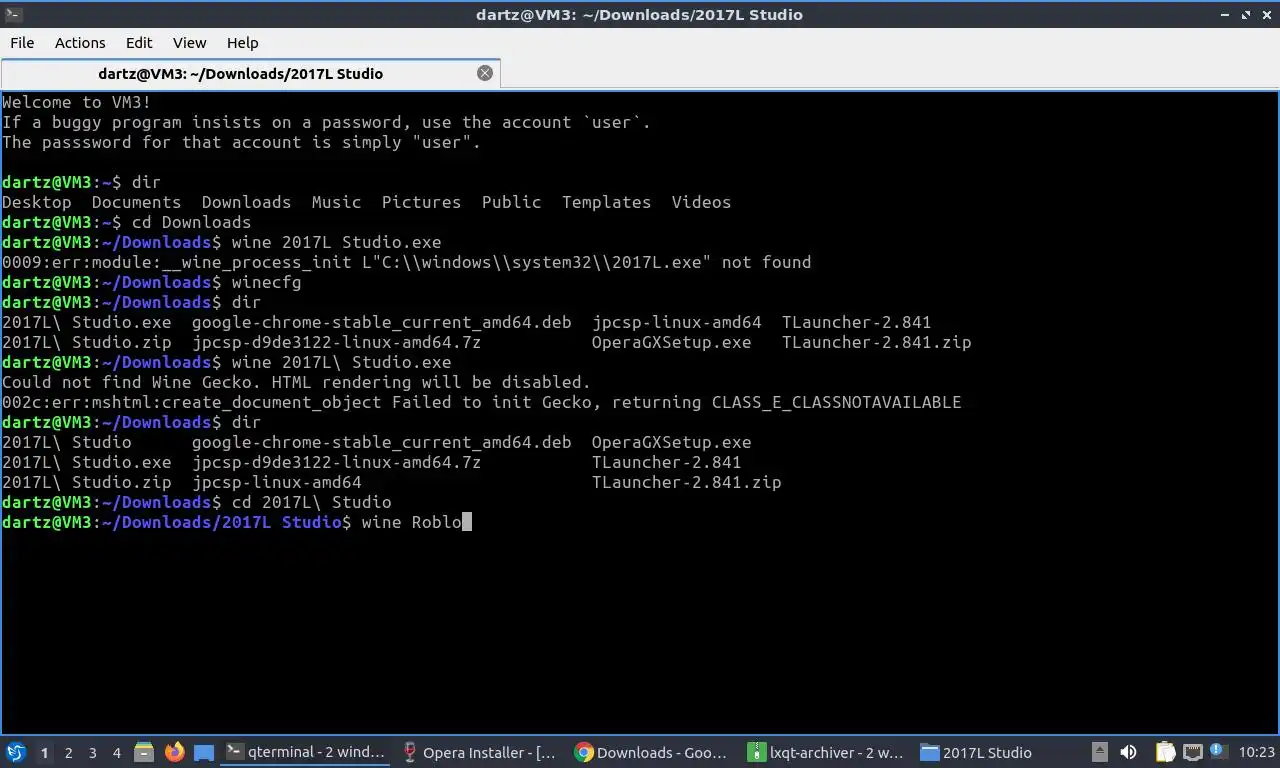1280x768 pixels.
Task: Open the clipboard manager tray icon
Action: pyautogui.click(x=1166, y=752)
